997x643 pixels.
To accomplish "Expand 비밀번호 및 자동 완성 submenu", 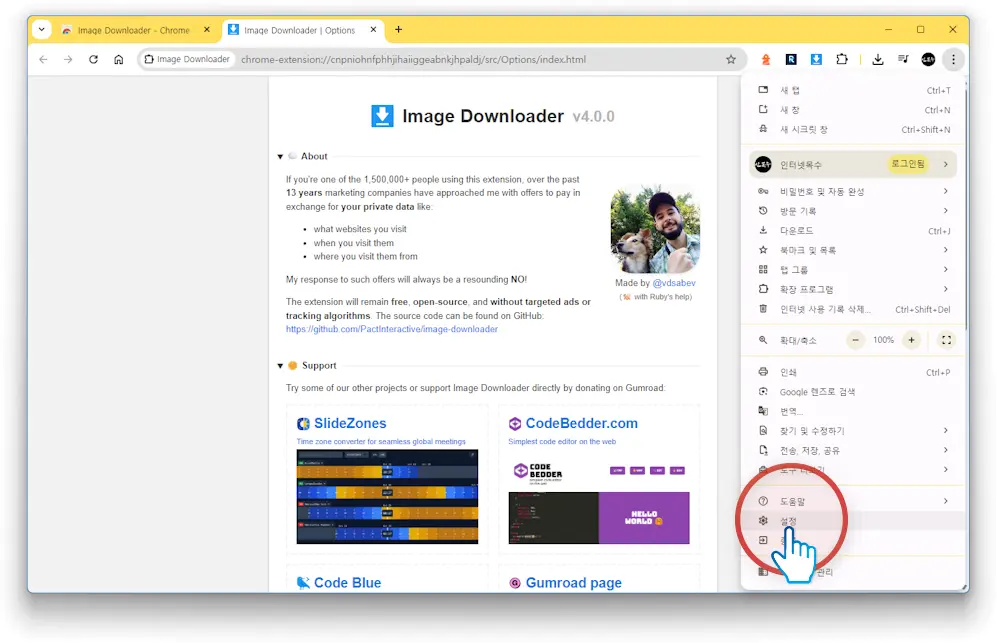I will pos(853,191).
